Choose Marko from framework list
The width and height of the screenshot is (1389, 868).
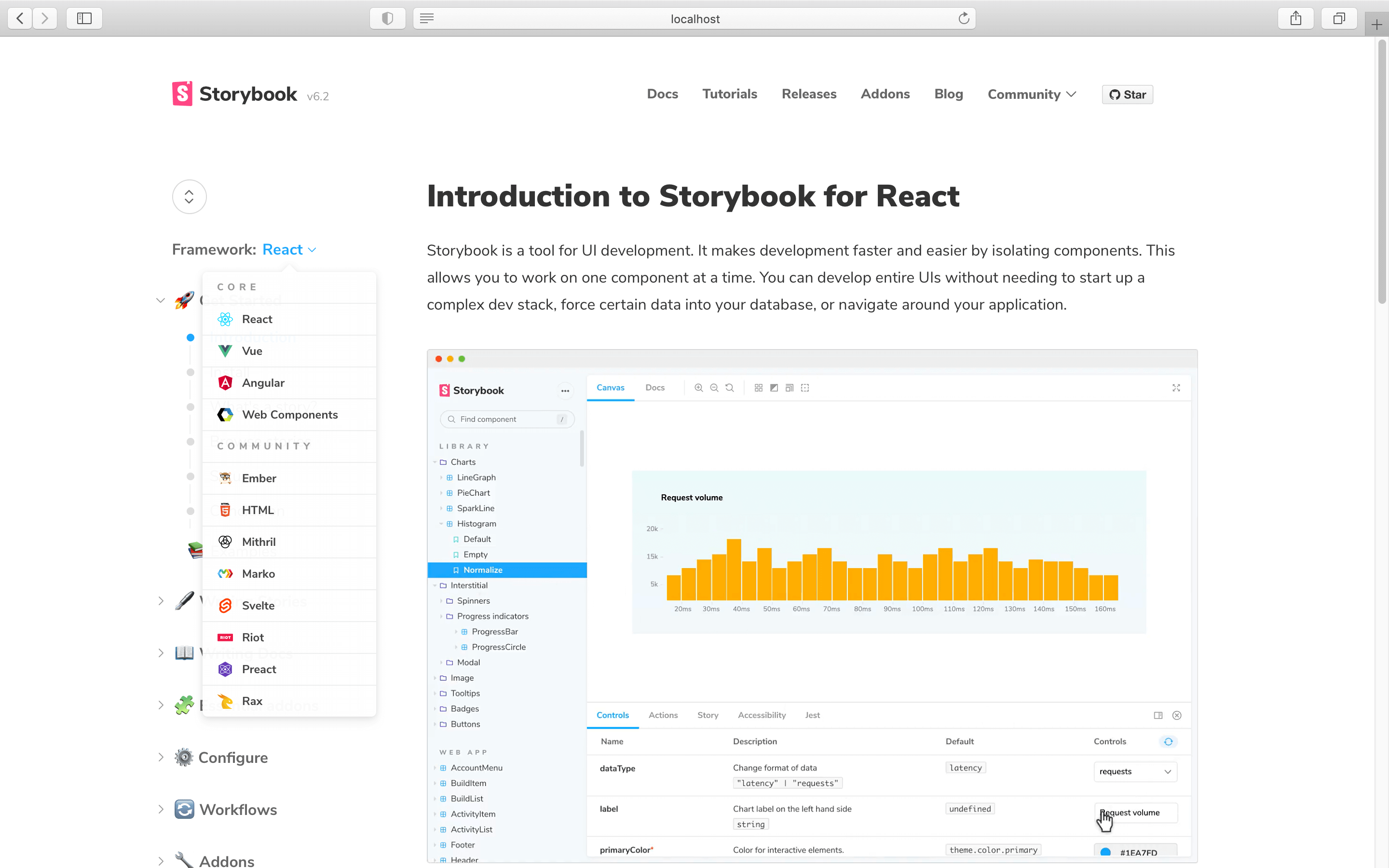[289, 573]
